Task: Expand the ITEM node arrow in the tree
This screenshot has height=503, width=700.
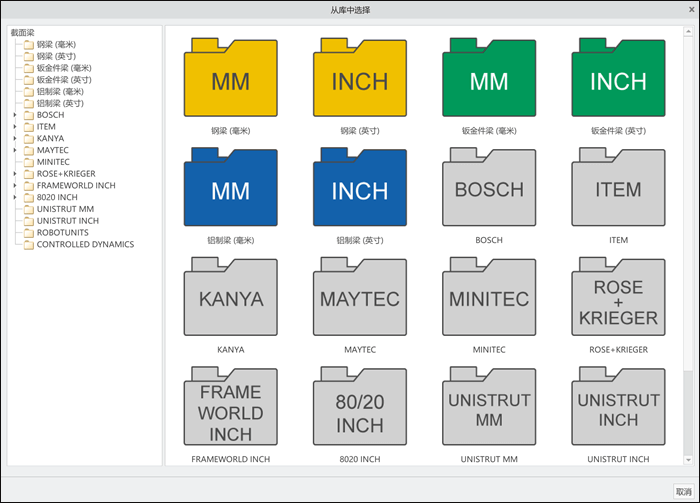Action: pyautogui.click(x=15, y=127)
